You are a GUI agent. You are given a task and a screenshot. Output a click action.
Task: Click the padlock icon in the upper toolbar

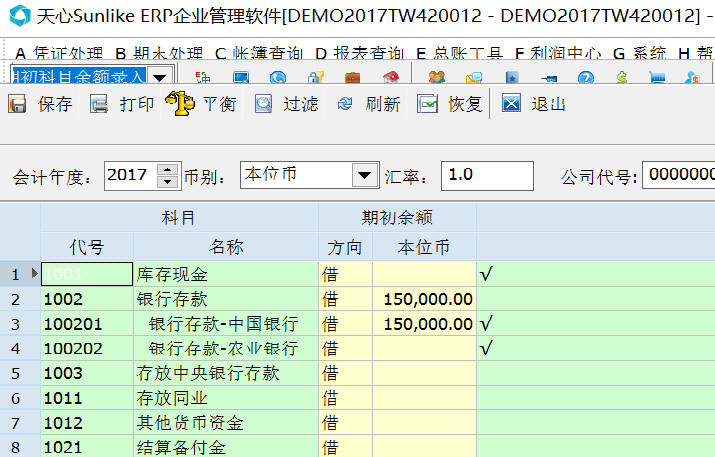click(315, 78)
